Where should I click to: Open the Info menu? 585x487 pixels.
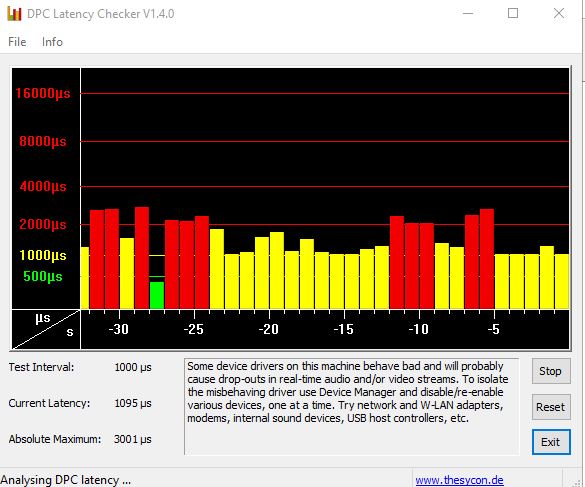(52, 42)
